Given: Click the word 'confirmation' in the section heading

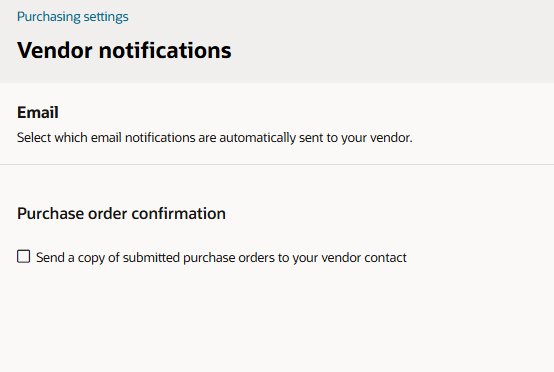Looking at the screenshot, I should (x=178, y=213).
